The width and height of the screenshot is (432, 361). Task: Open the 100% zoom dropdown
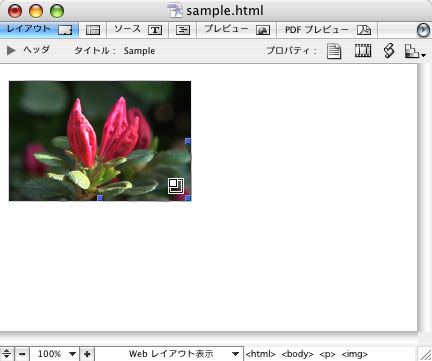[55, 354]
